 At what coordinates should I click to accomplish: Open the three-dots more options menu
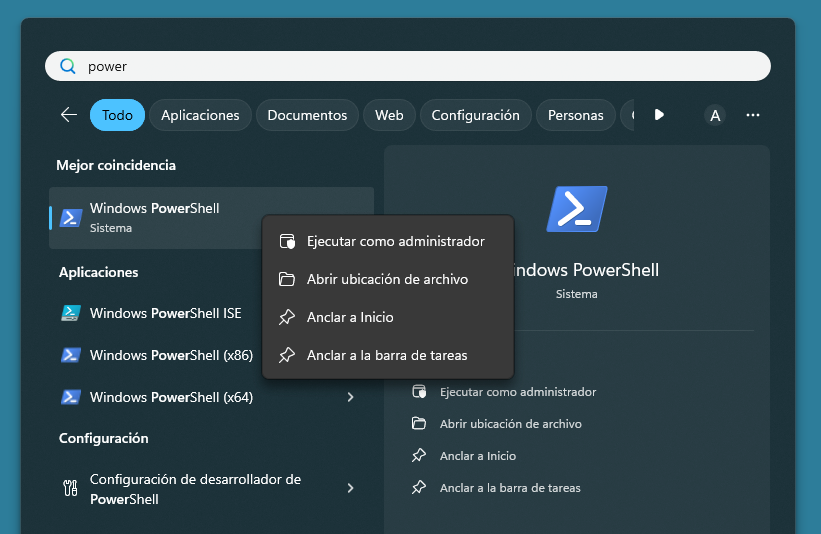tap(752, 115)
